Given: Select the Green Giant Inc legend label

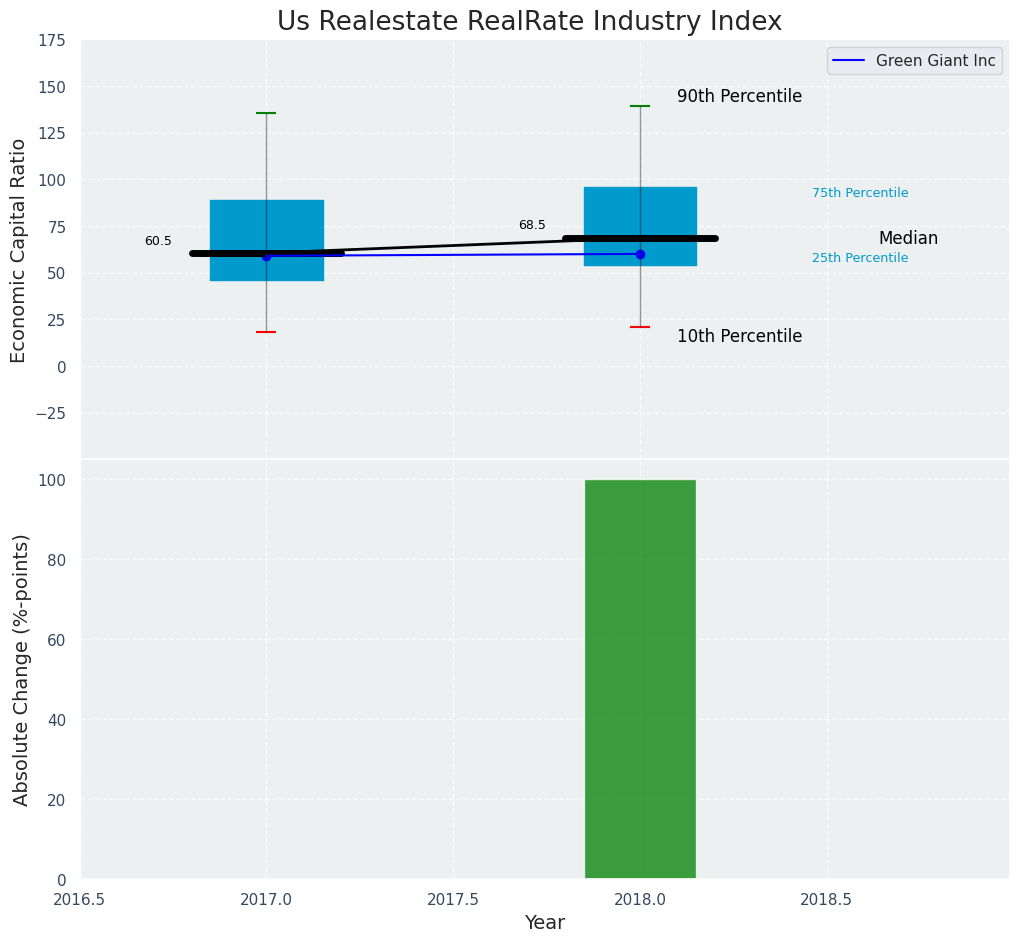Looking at the screenshot, I should click(935, 61).
